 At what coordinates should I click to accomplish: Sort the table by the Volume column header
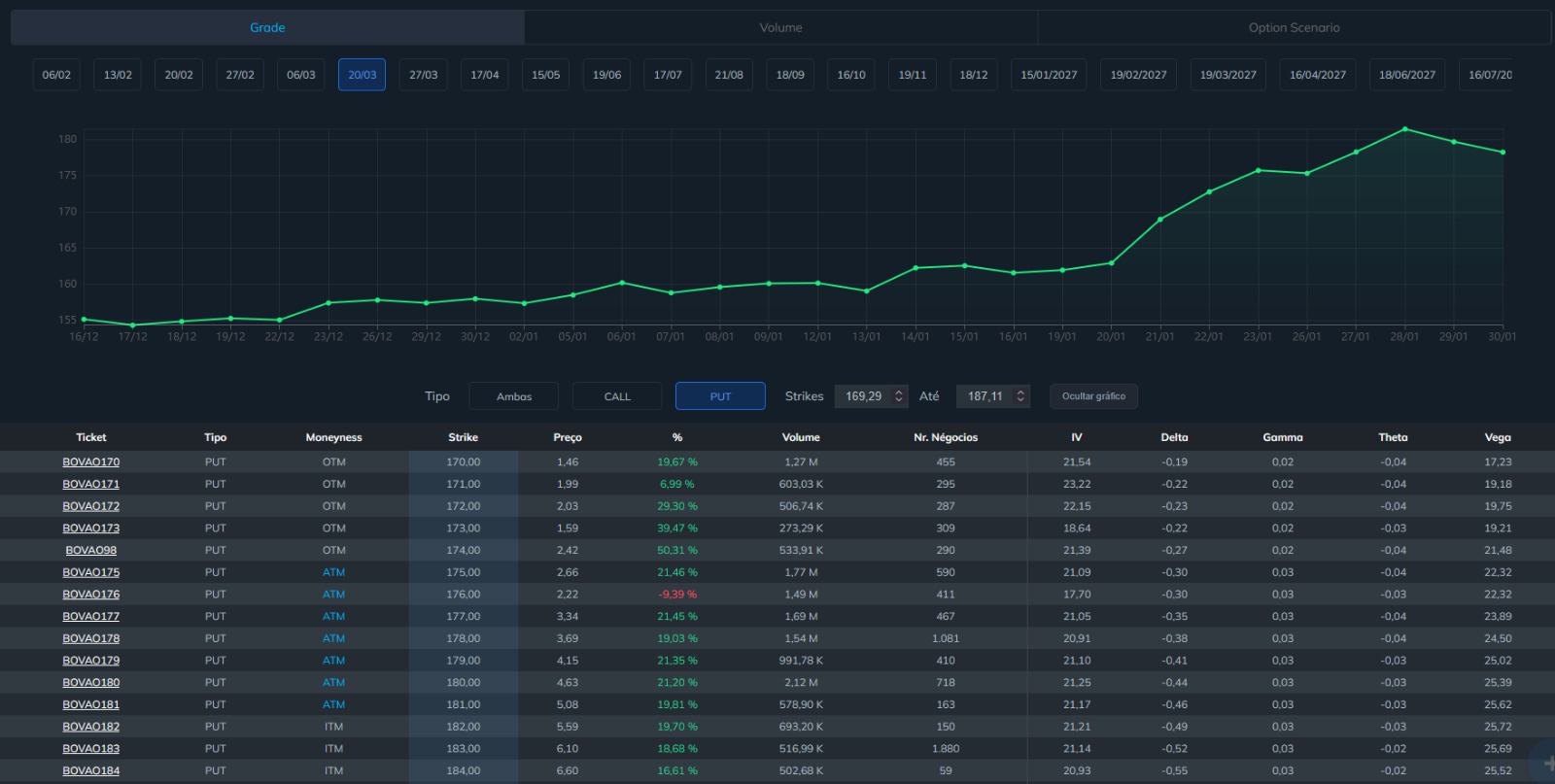coord(801,437)
